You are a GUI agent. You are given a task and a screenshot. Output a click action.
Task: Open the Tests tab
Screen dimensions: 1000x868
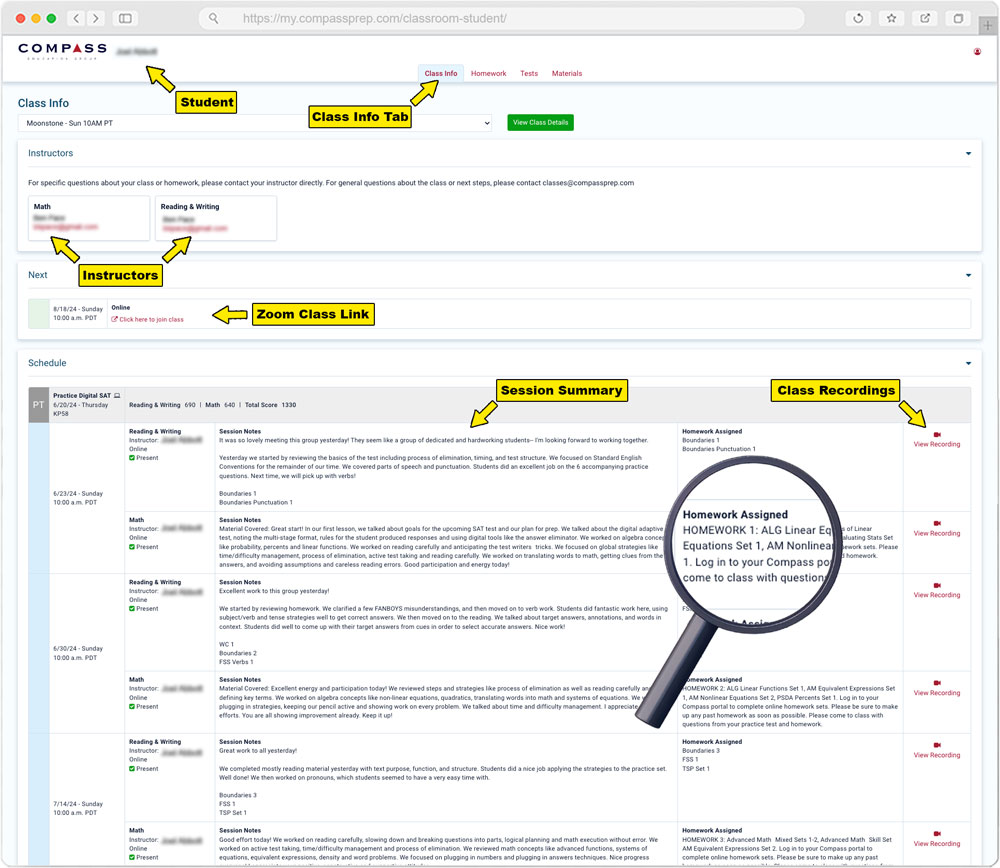pos(529,73)
